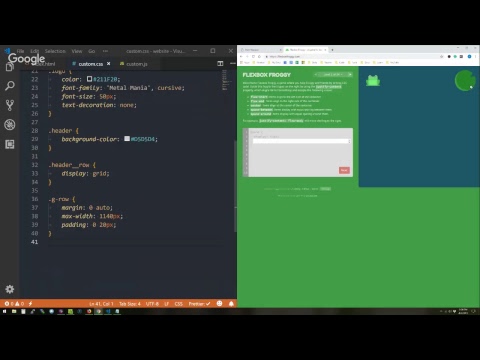Reload the Flexbox Froggy page
Image resolution: width=480 pixels, height=360 pixels.
point(253,56)
